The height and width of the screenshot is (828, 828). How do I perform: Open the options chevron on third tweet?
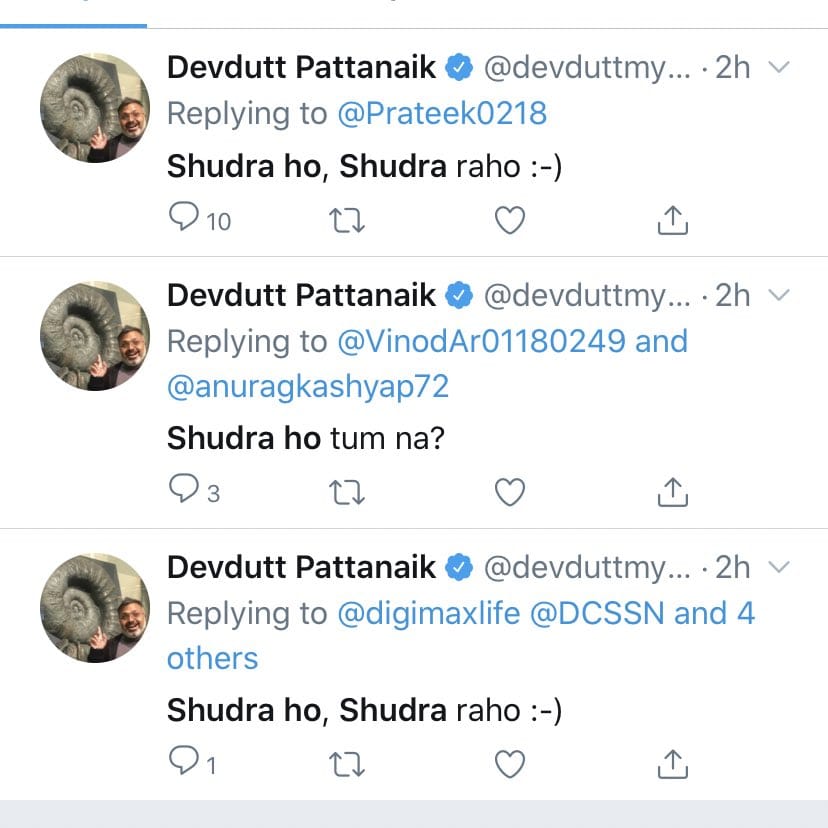tap(781, 568)
